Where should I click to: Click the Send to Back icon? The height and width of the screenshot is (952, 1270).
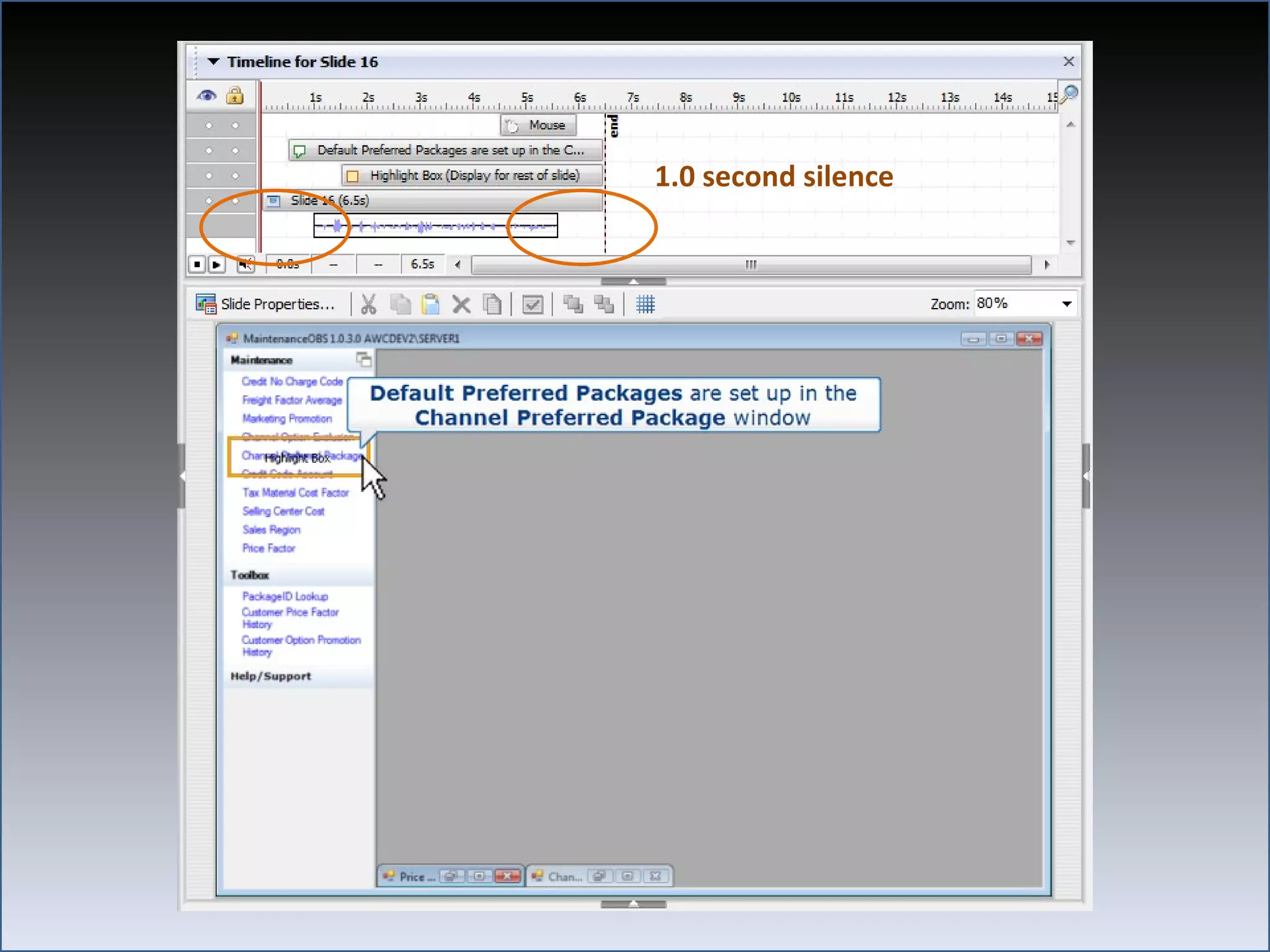coord(604,304)
